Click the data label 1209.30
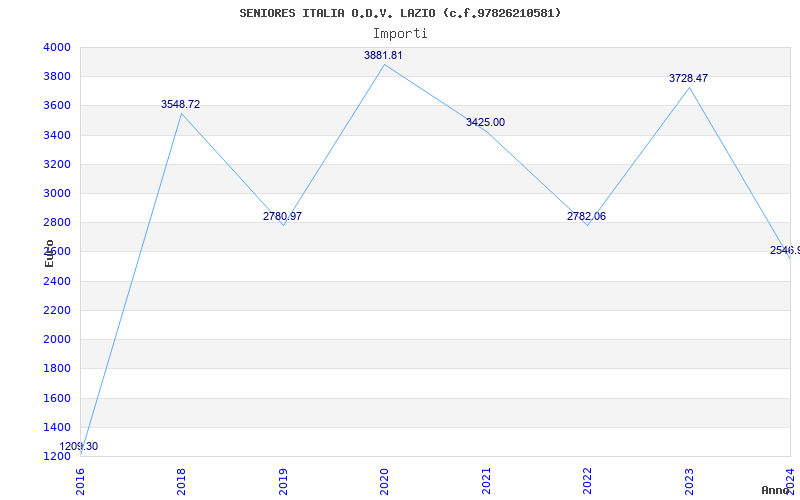This screenshot has width=800, height=500. [x=79, y=447]
